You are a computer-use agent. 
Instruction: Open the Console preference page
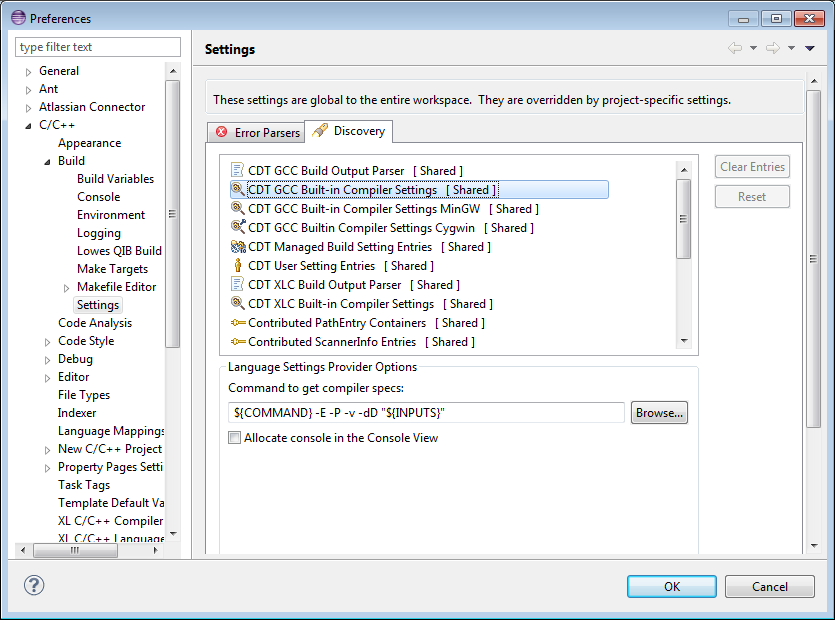[99, 197]
